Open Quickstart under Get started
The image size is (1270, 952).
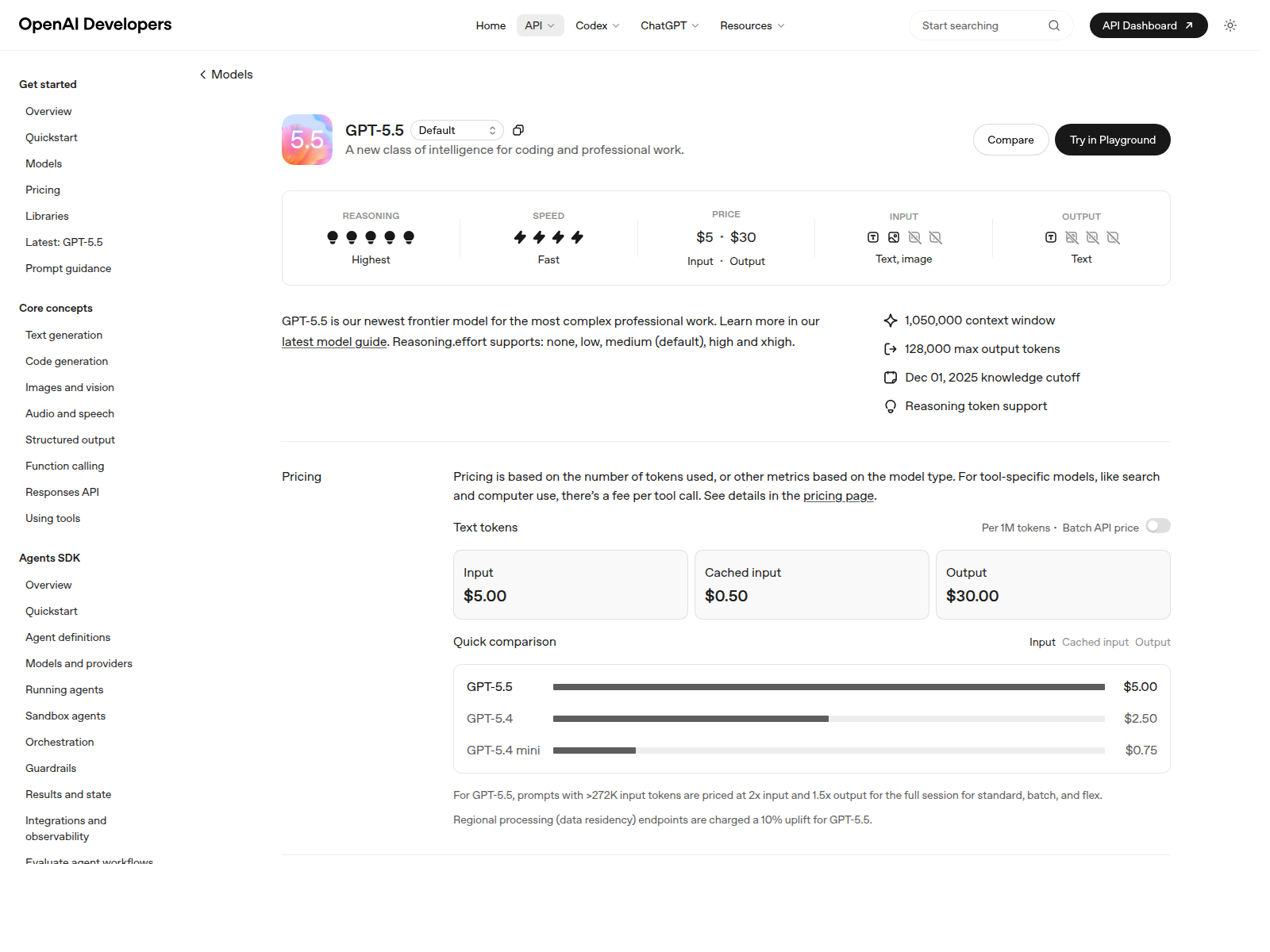point(52,137)
